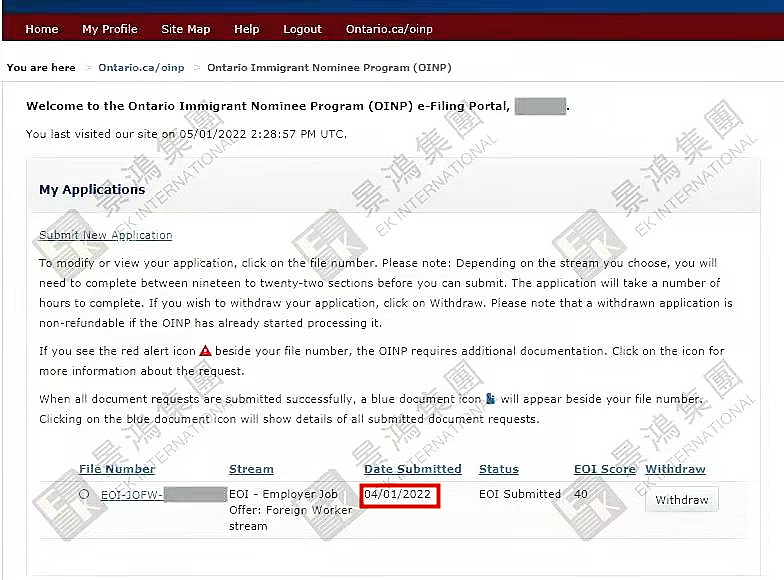Go to My Profile in the top menu

[110, 29]
